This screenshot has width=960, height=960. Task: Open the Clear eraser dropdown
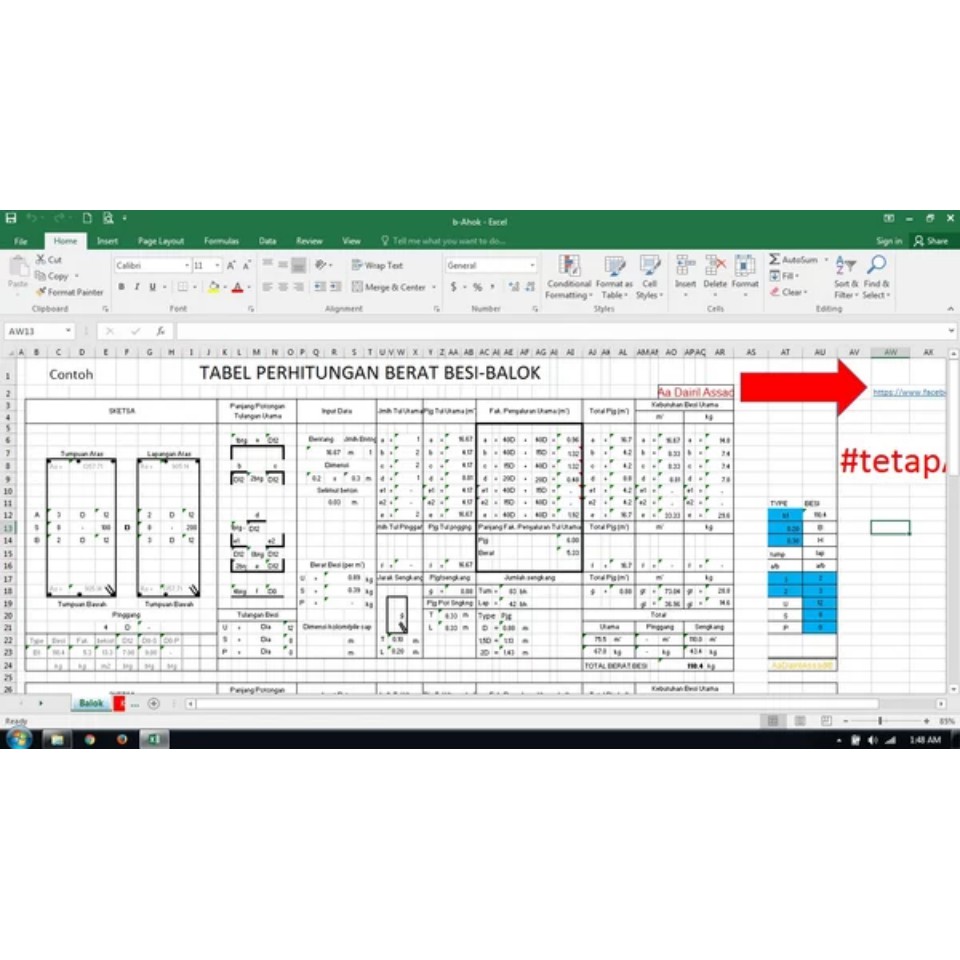789,292
